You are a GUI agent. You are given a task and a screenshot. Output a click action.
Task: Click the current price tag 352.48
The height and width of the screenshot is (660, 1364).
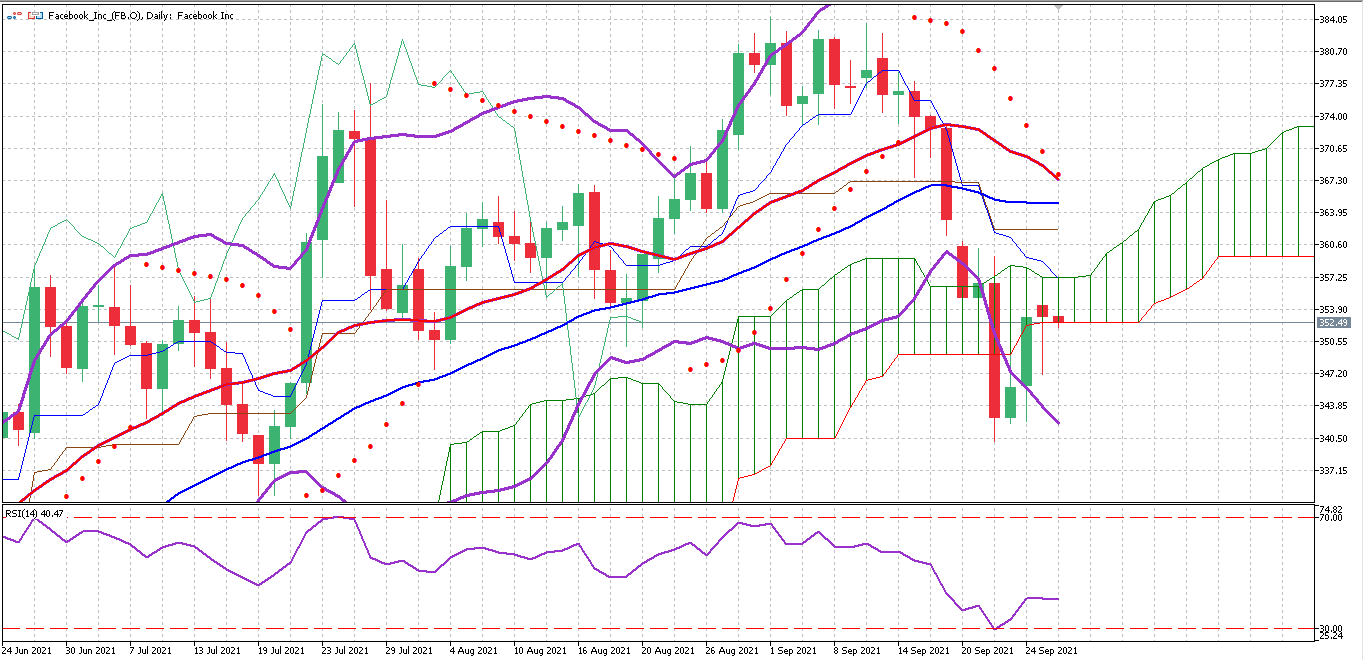point(1334,322)
